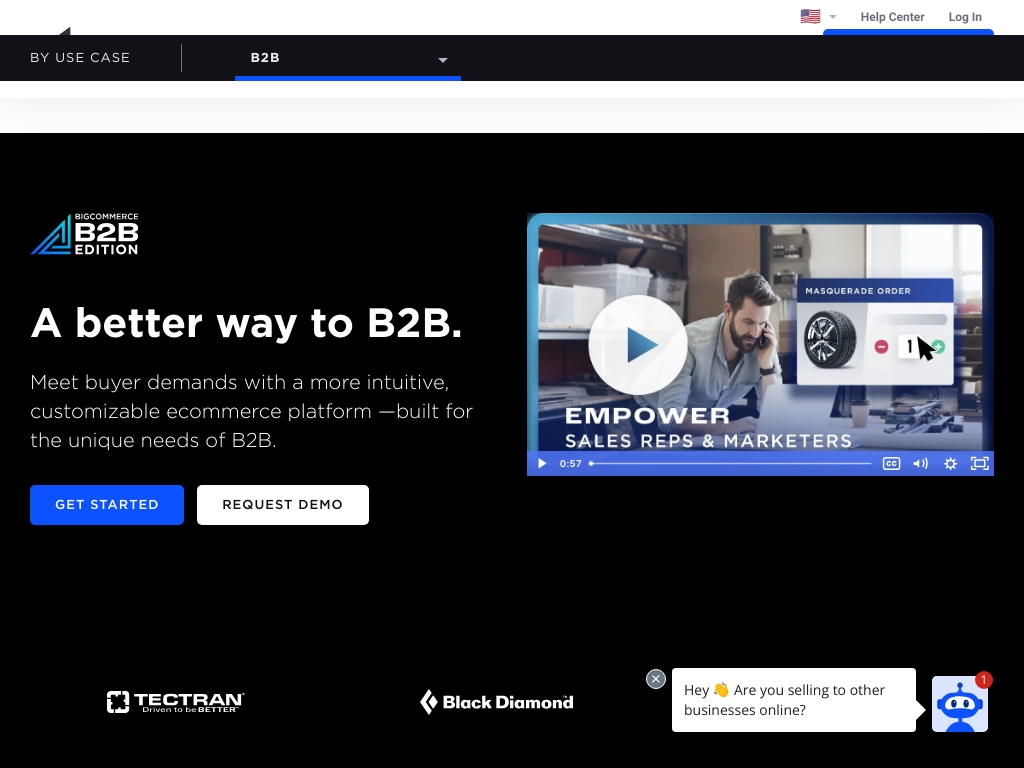The width and height of the screenshot is (1024, 768).
Task: Click the Log In link
Action: [x=965, y=17]
